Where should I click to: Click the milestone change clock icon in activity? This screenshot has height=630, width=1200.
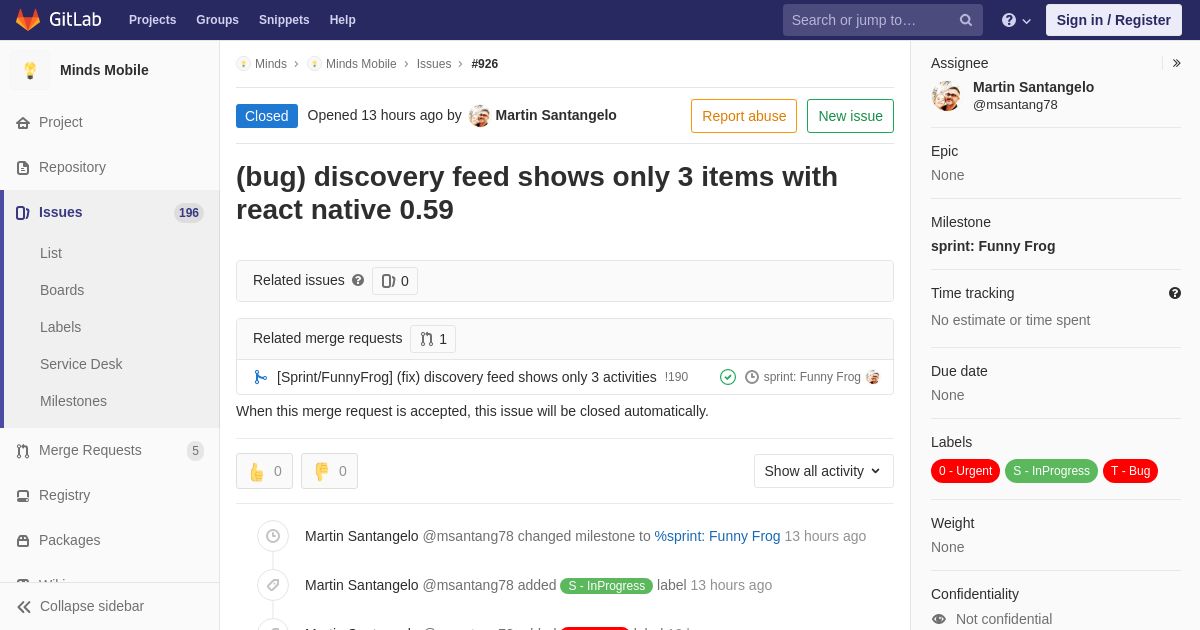273,536
